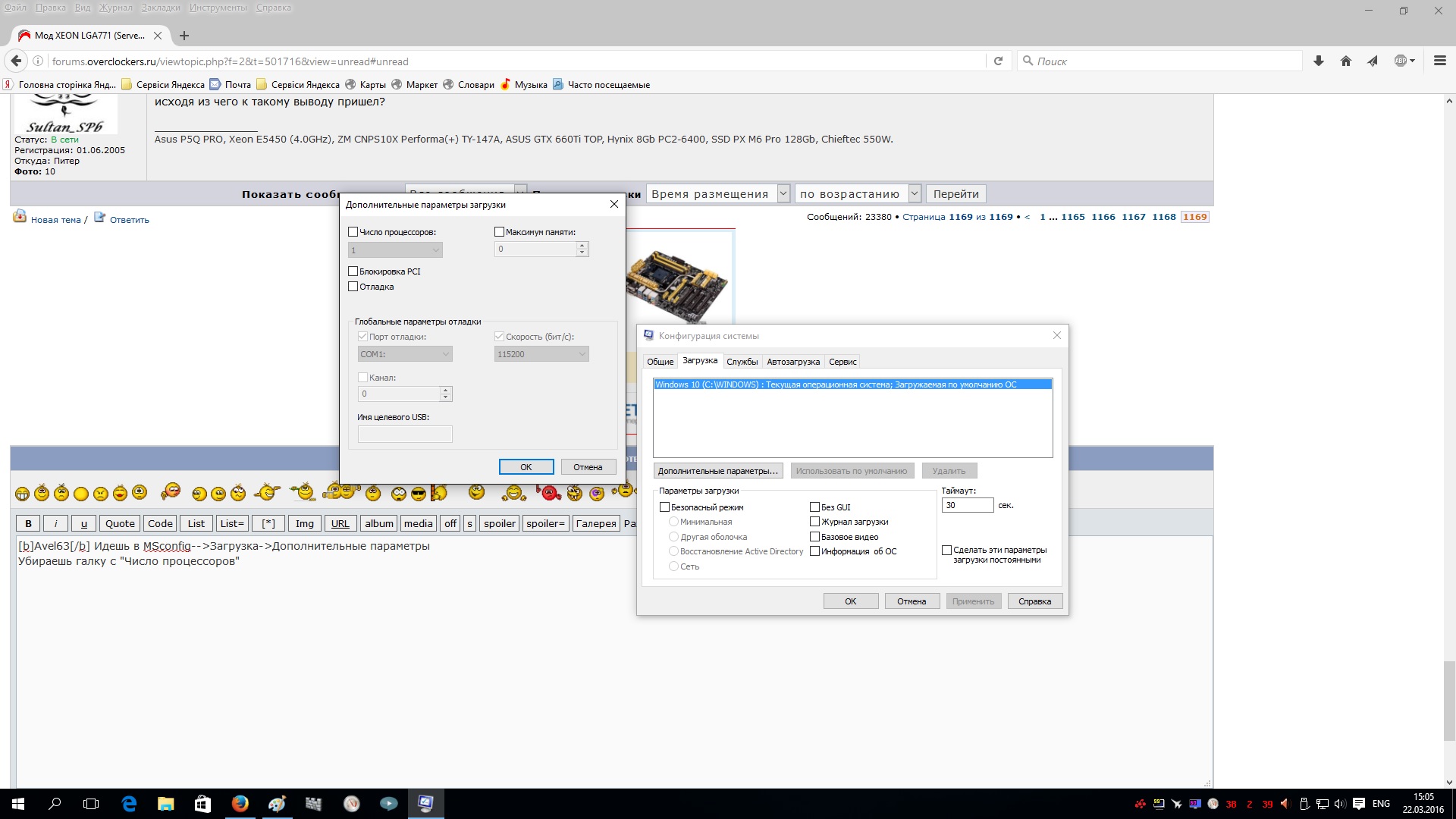Open the Firefox hamburger menu
Viewport: 1456px width, 819px height.
[1439, 61]
